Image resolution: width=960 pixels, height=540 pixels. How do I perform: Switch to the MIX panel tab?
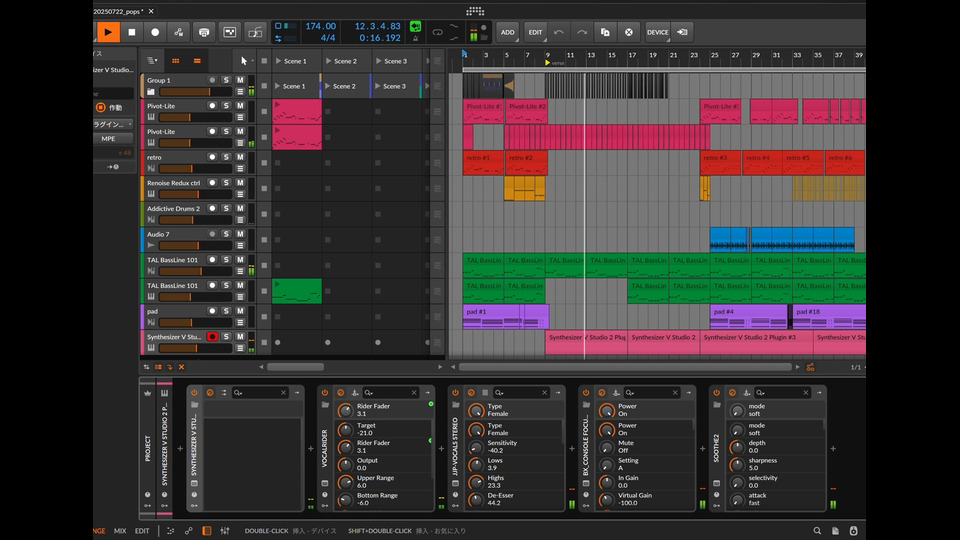coord(120,530)
